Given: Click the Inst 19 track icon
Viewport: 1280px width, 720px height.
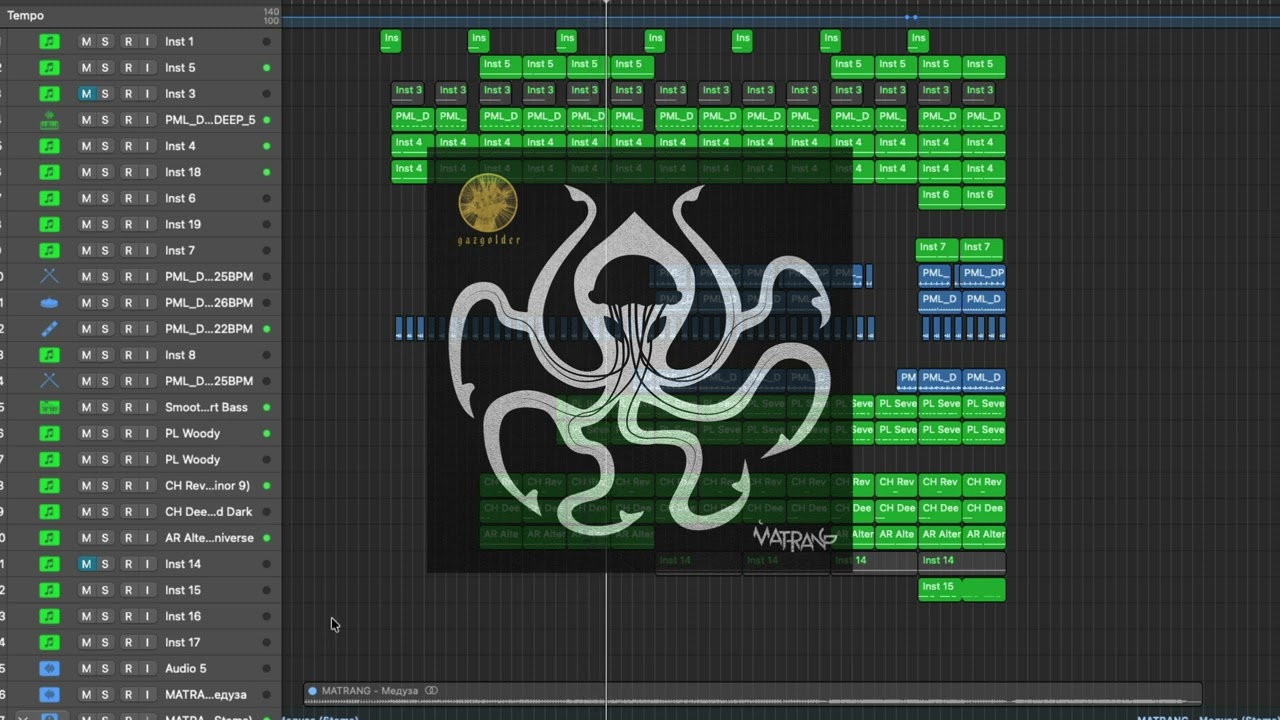Looking at the screenshot, I should pyautogui.click(x=49, y=225).
